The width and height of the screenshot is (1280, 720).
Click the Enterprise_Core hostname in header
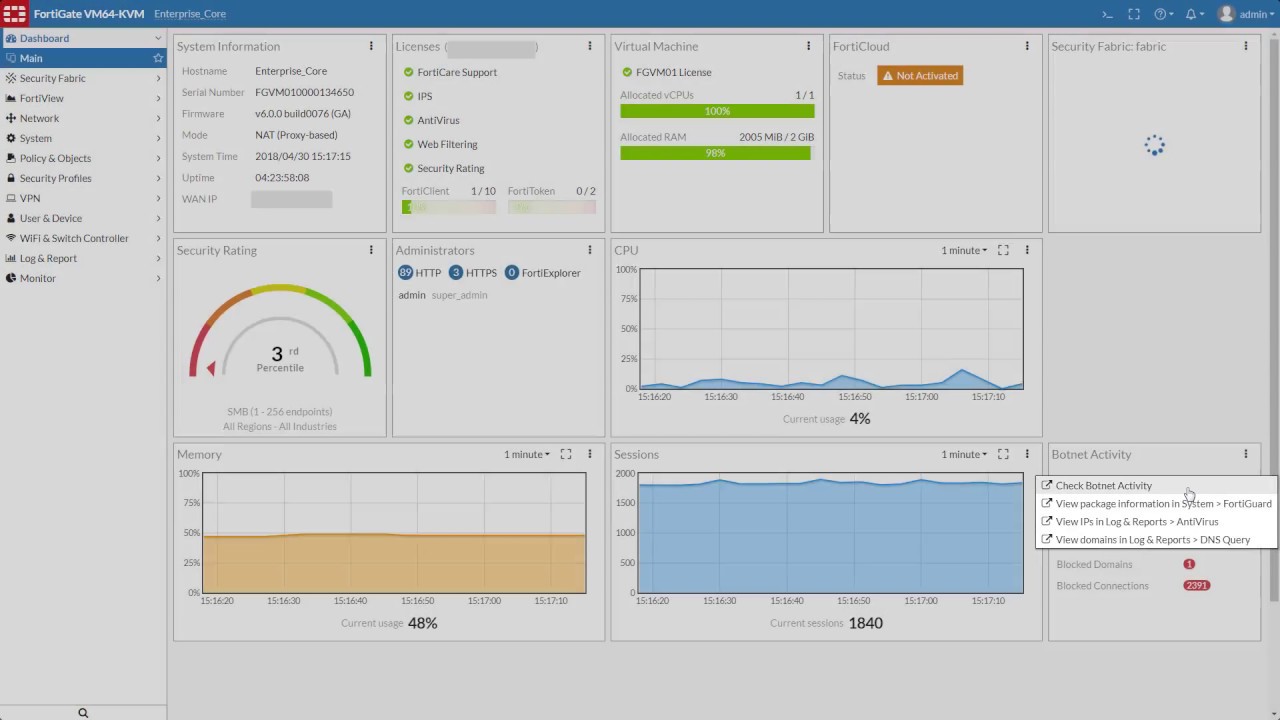[x=190, y=14]
